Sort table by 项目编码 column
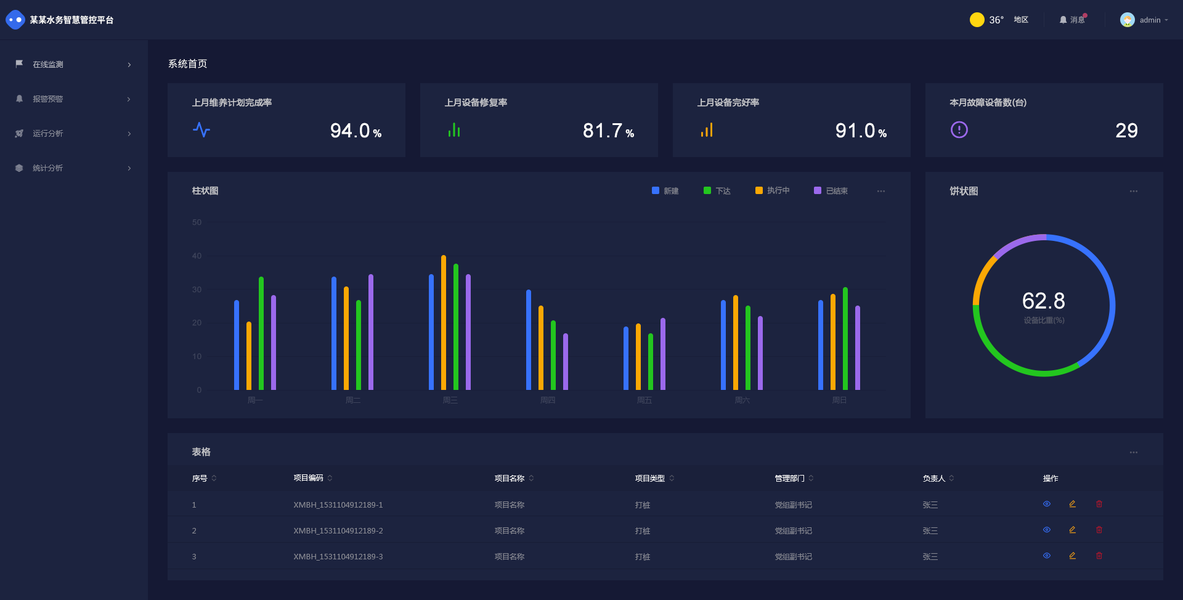 [x=329, y=478]
